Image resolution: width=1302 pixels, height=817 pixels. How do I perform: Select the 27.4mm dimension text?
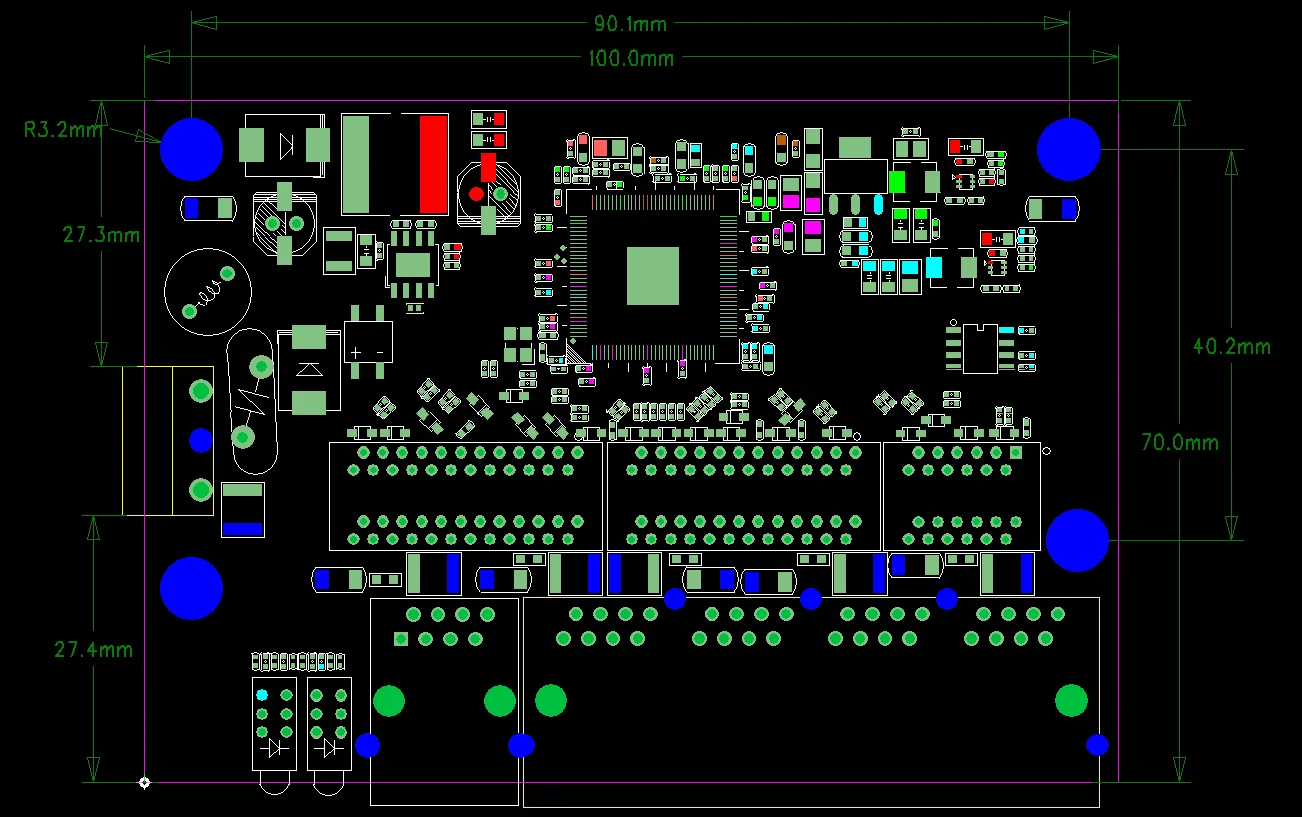pos(93,649)
